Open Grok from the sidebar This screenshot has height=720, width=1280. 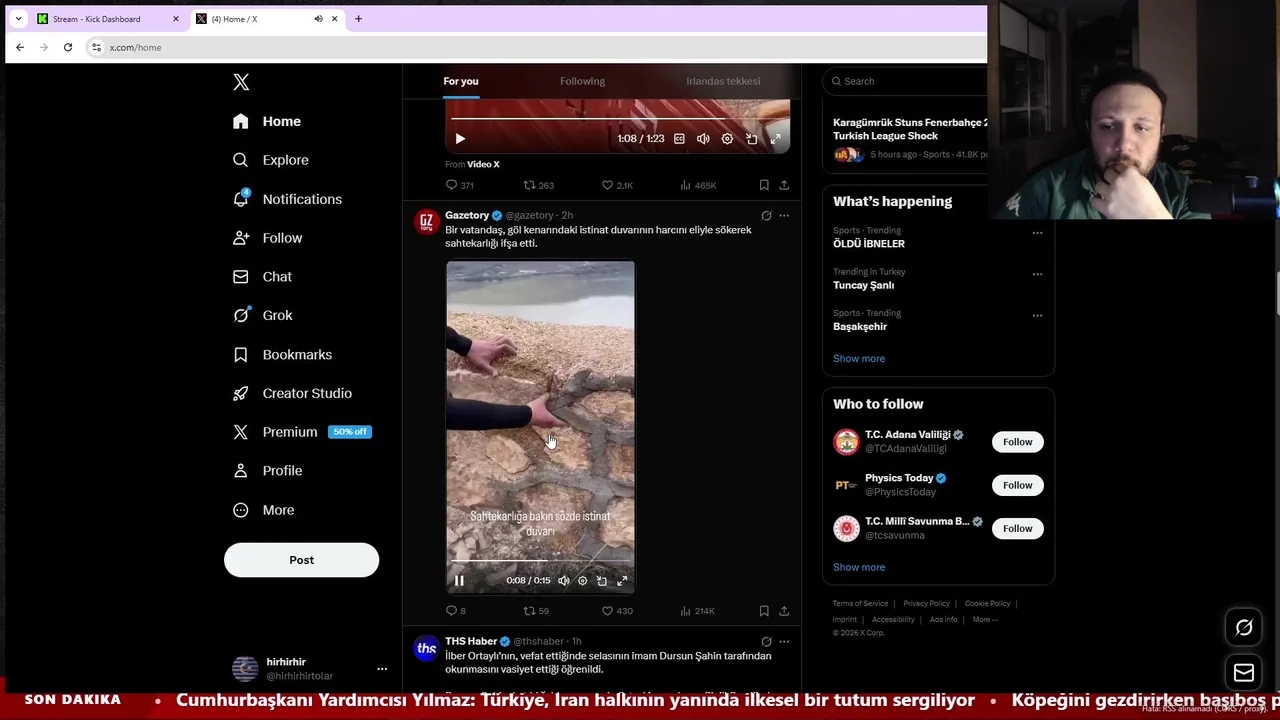coord(262,315)
